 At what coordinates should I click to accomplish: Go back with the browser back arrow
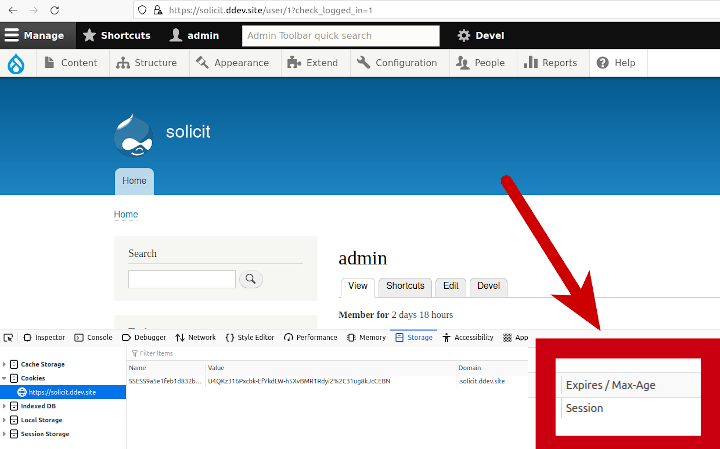click(13, 10)
